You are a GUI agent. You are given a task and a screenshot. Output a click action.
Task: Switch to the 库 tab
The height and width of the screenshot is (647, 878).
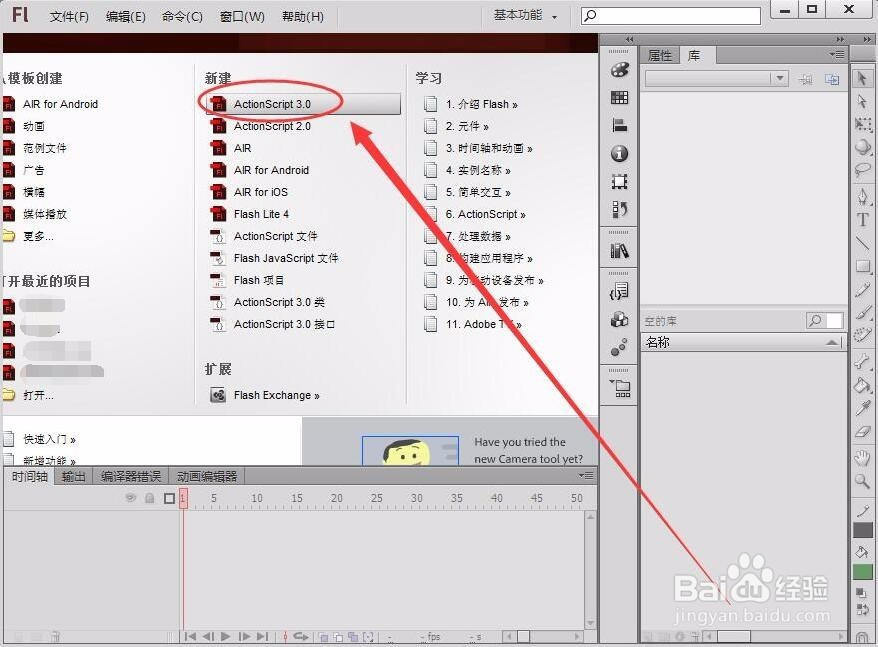coord(694,55)
